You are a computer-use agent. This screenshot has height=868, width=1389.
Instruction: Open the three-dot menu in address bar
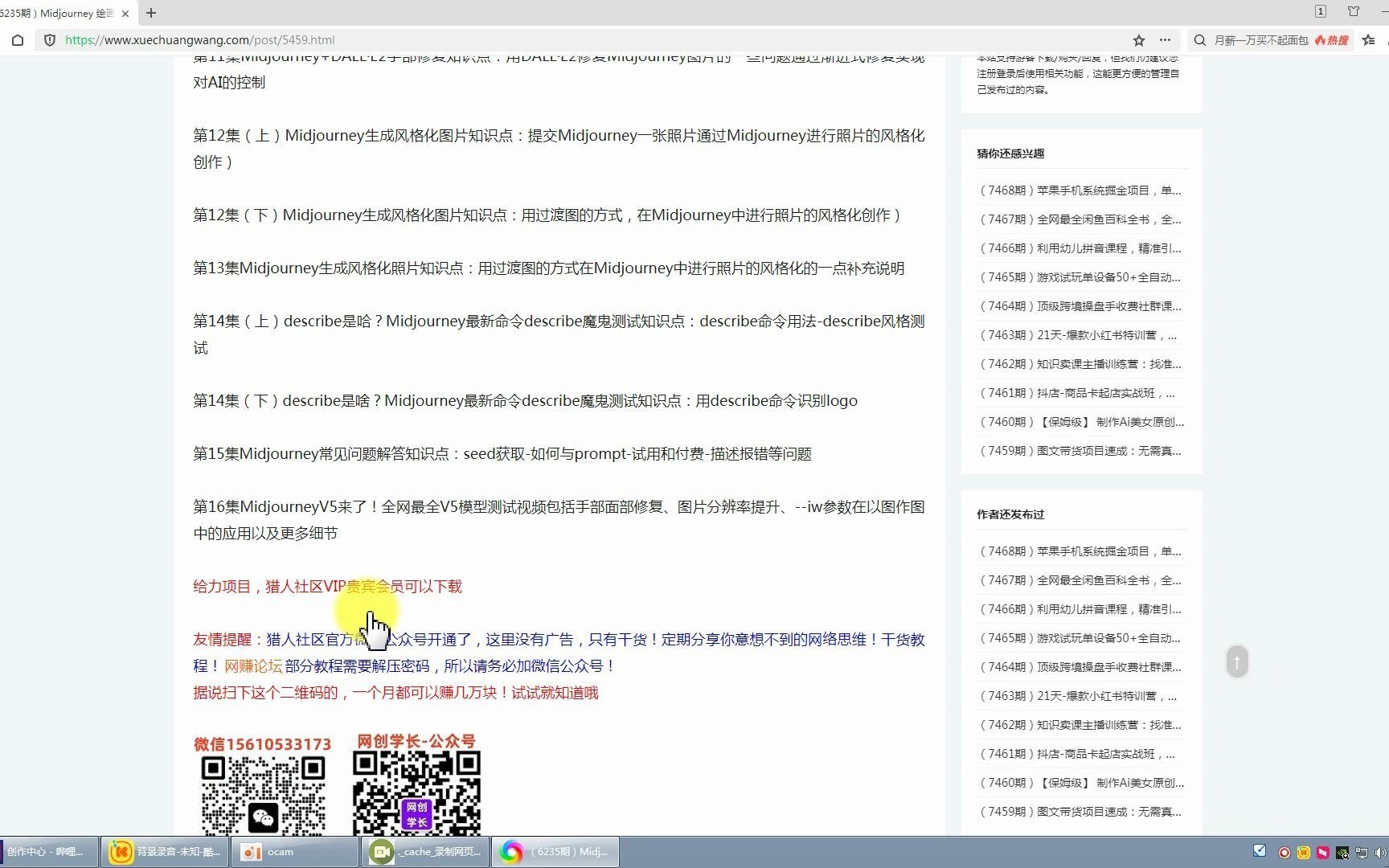pos(1165,40)
